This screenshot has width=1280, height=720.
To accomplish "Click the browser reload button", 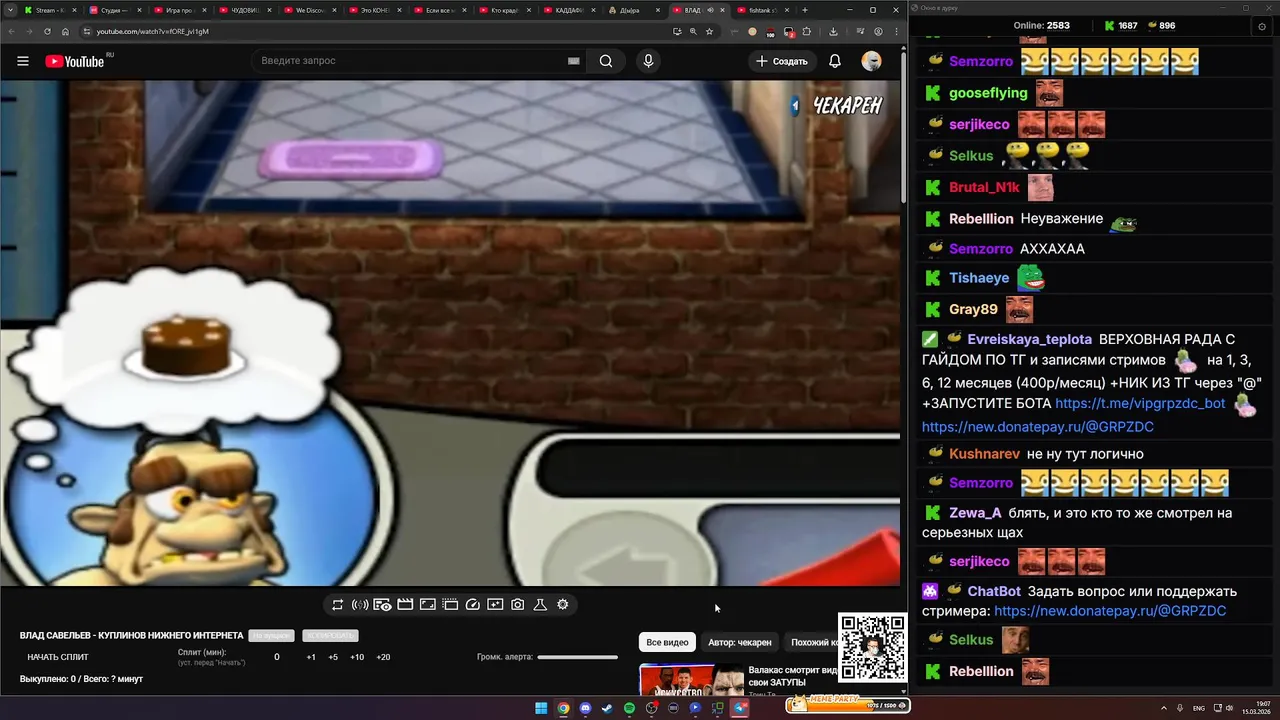I will click(x=47, y=31).
